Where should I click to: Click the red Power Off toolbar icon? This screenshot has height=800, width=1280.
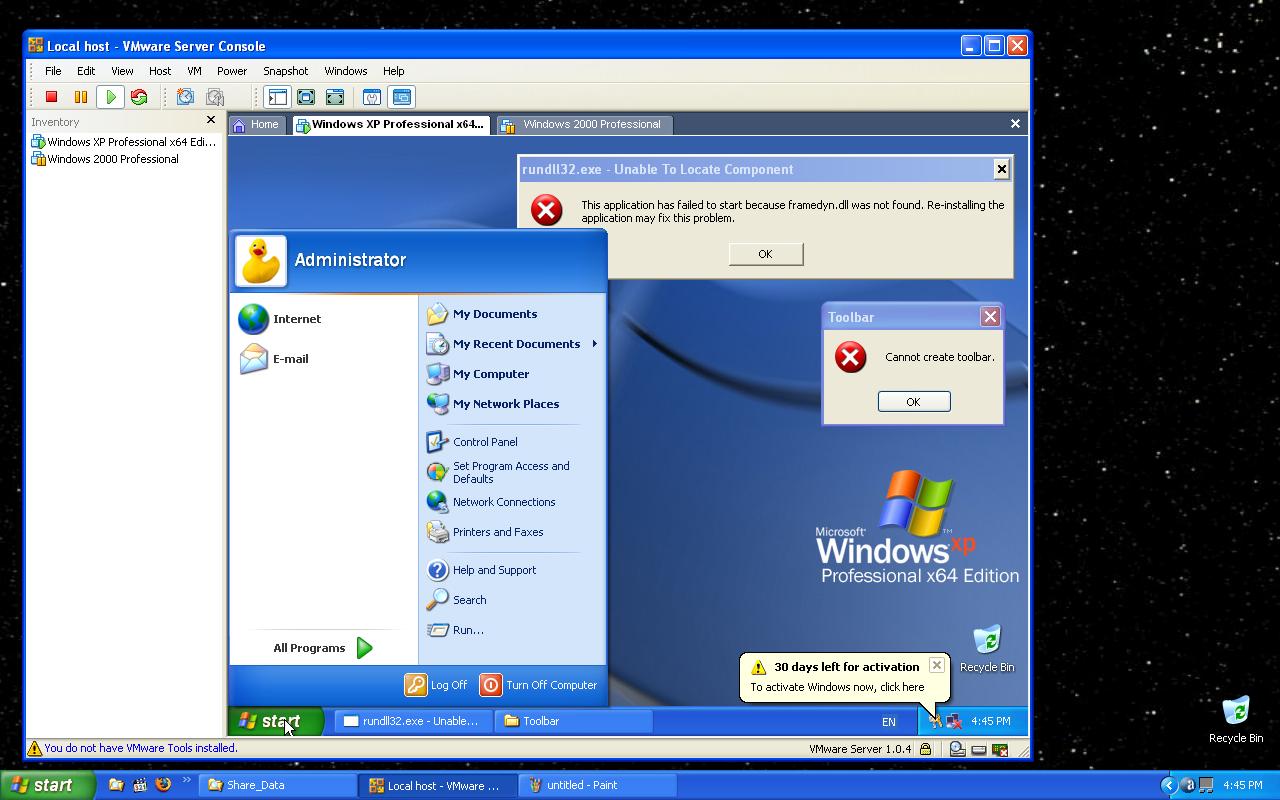[52, 97]
